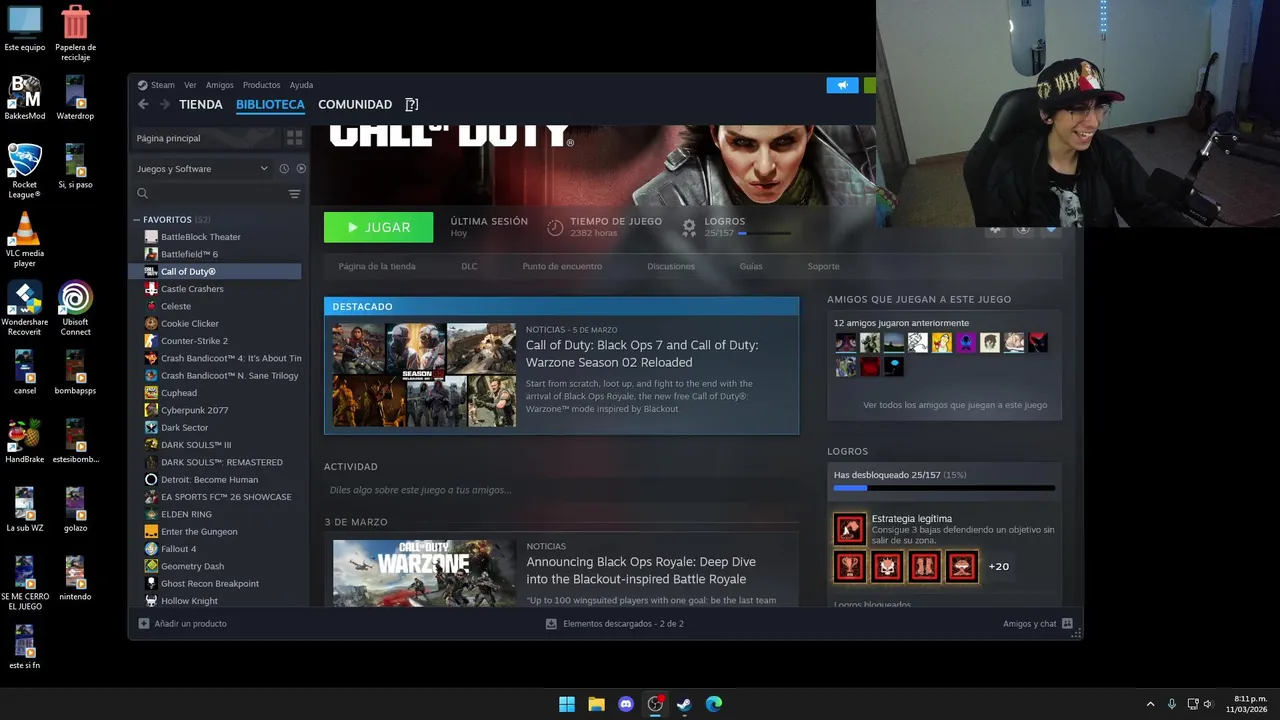Open the Ubisoft Connect desktop icon
Image resolution: width=1280 pixels, height=720 pixels.
point(75,307)
